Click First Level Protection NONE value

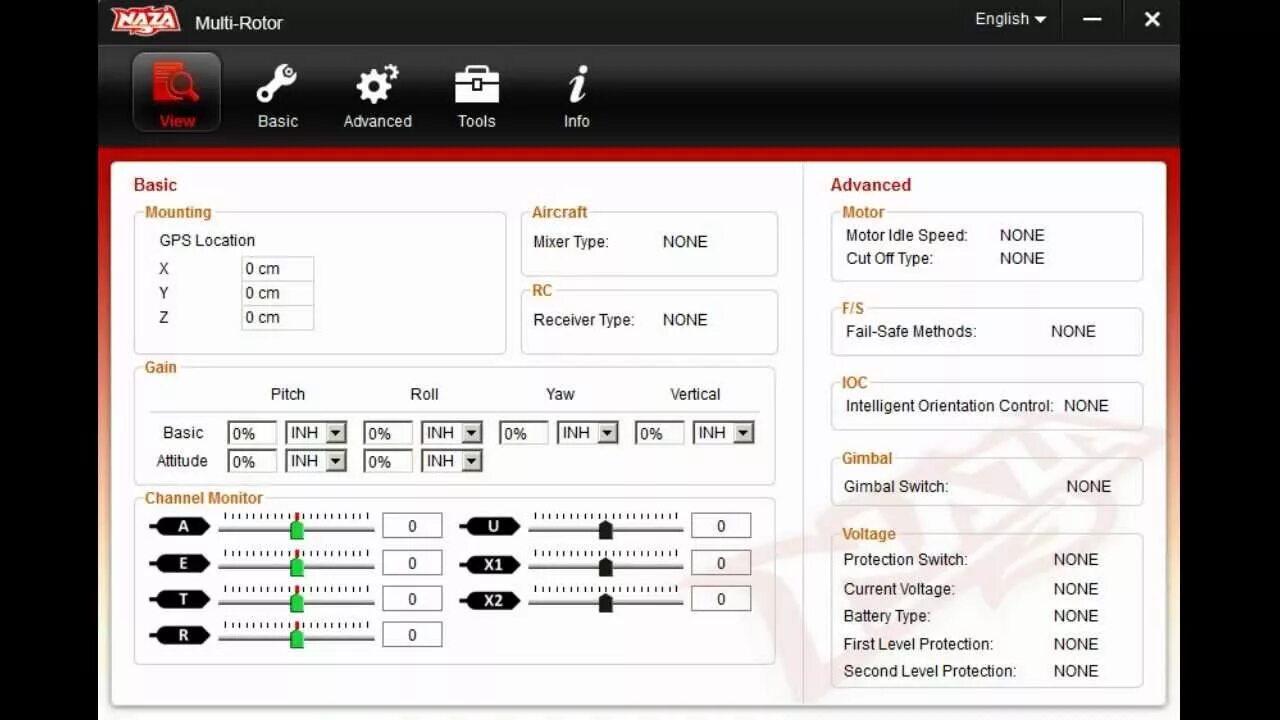coord(1076,644)
